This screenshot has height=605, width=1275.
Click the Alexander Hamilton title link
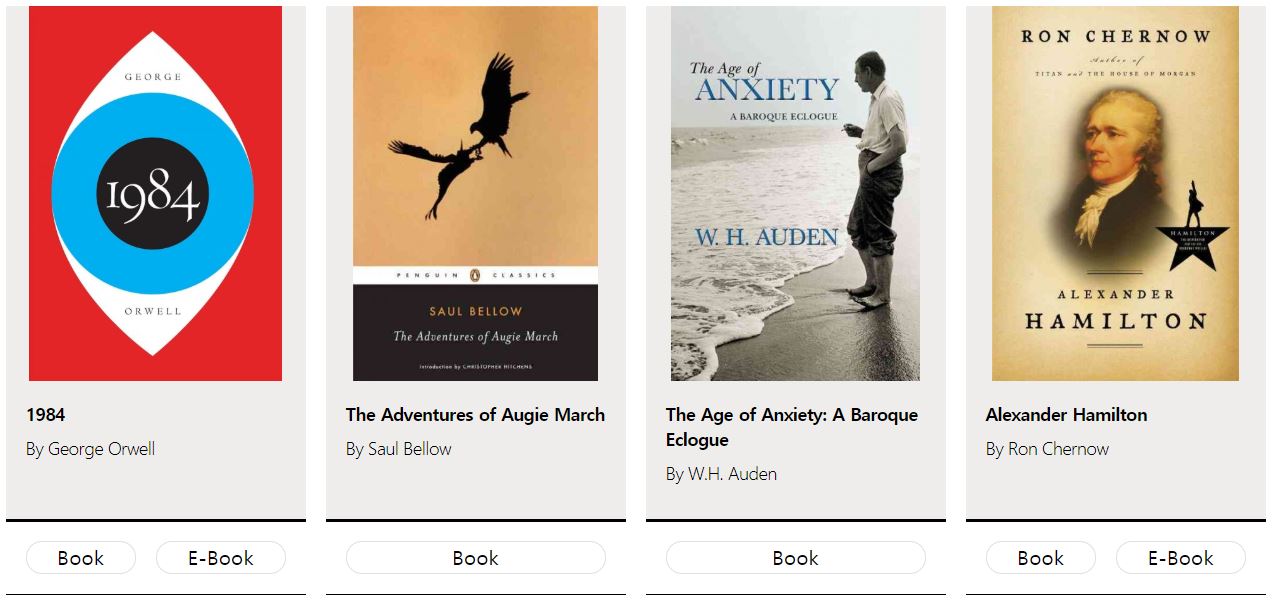pos(1066,415)
